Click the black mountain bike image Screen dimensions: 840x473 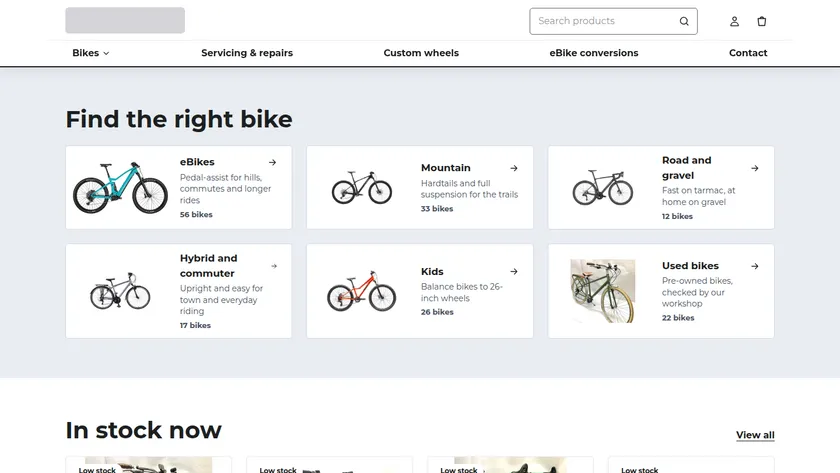[362, 187]
